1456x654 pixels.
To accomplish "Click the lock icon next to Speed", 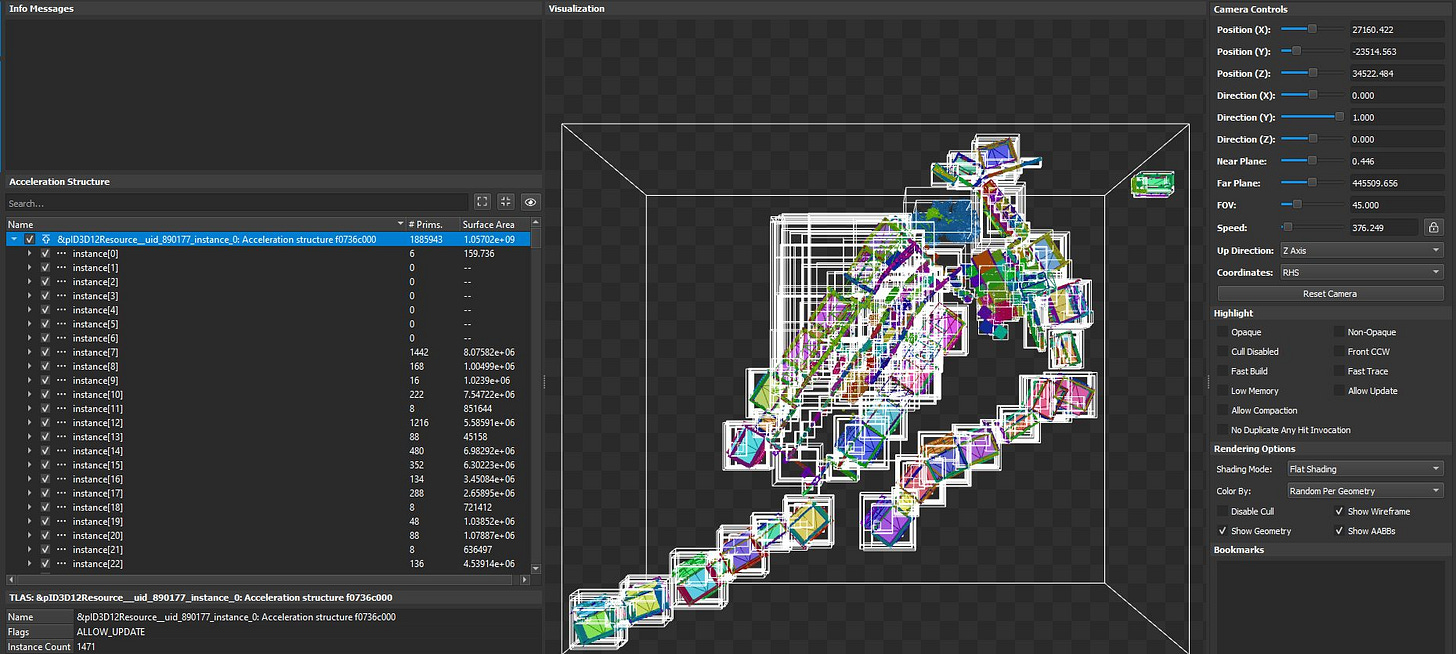I will pos(1433,228).
